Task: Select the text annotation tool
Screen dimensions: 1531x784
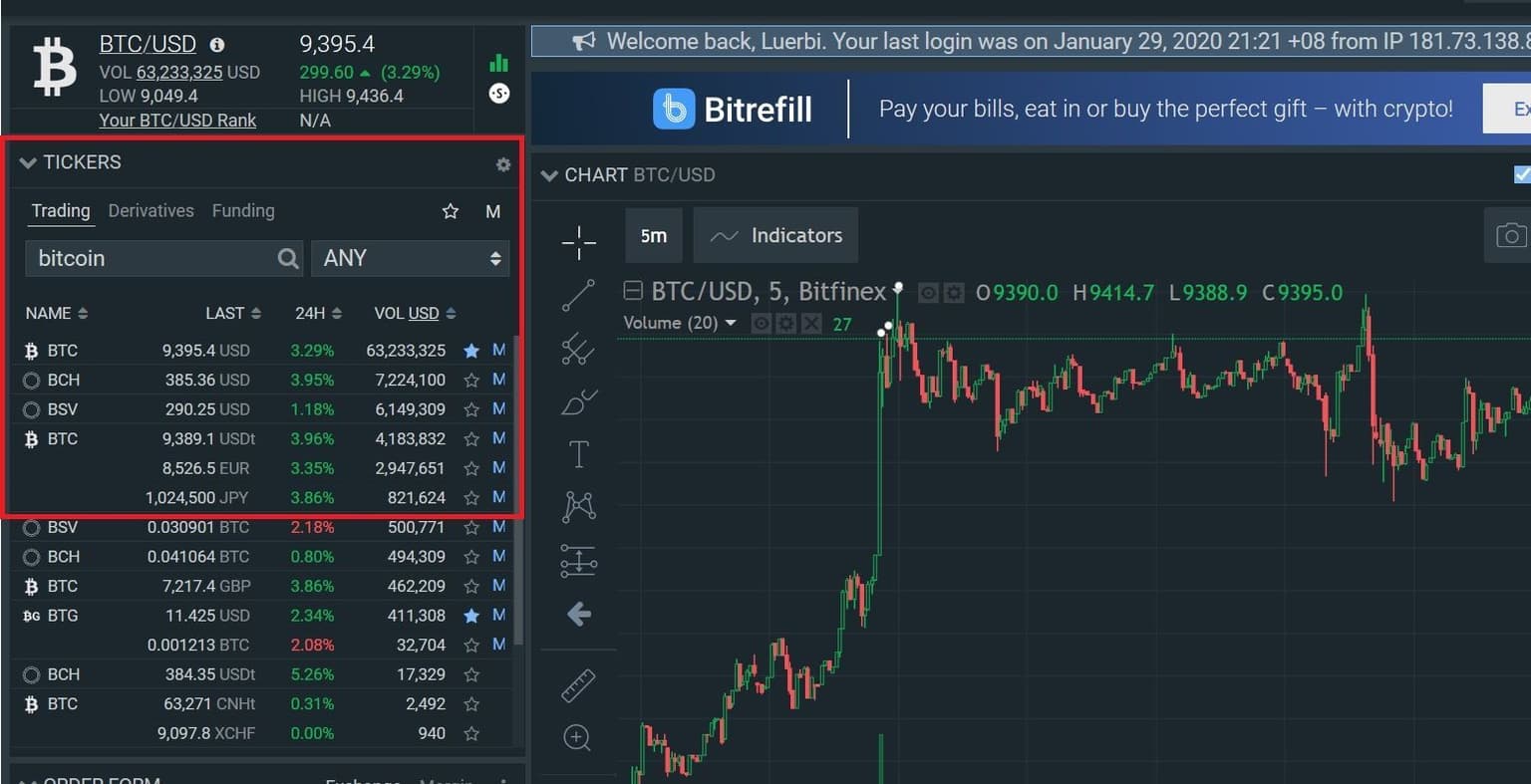Action: (x=578, y=454)
